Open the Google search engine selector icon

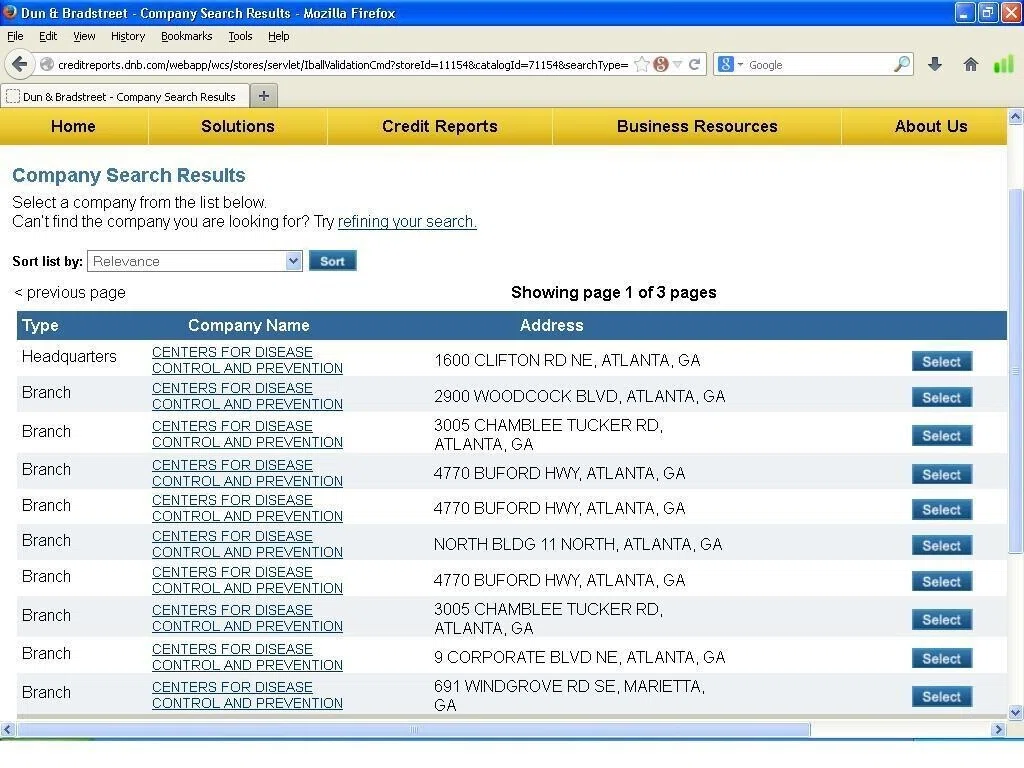pyautogui.click(x=726, y=64)
